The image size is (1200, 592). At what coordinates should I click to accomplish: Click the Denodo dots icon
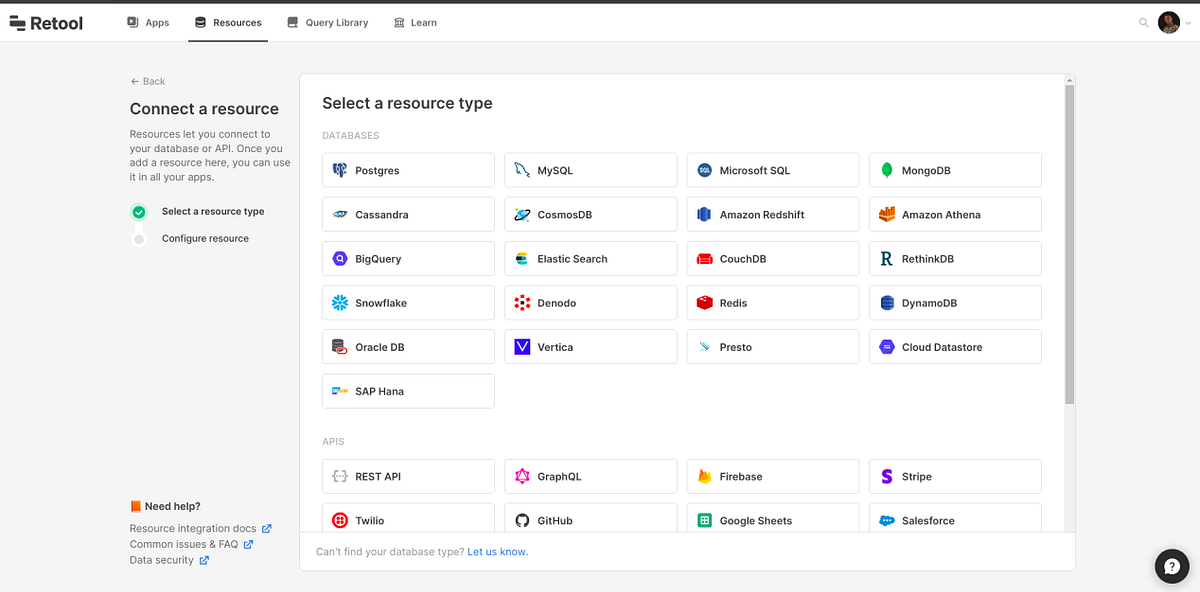click(x=522, y=303)
